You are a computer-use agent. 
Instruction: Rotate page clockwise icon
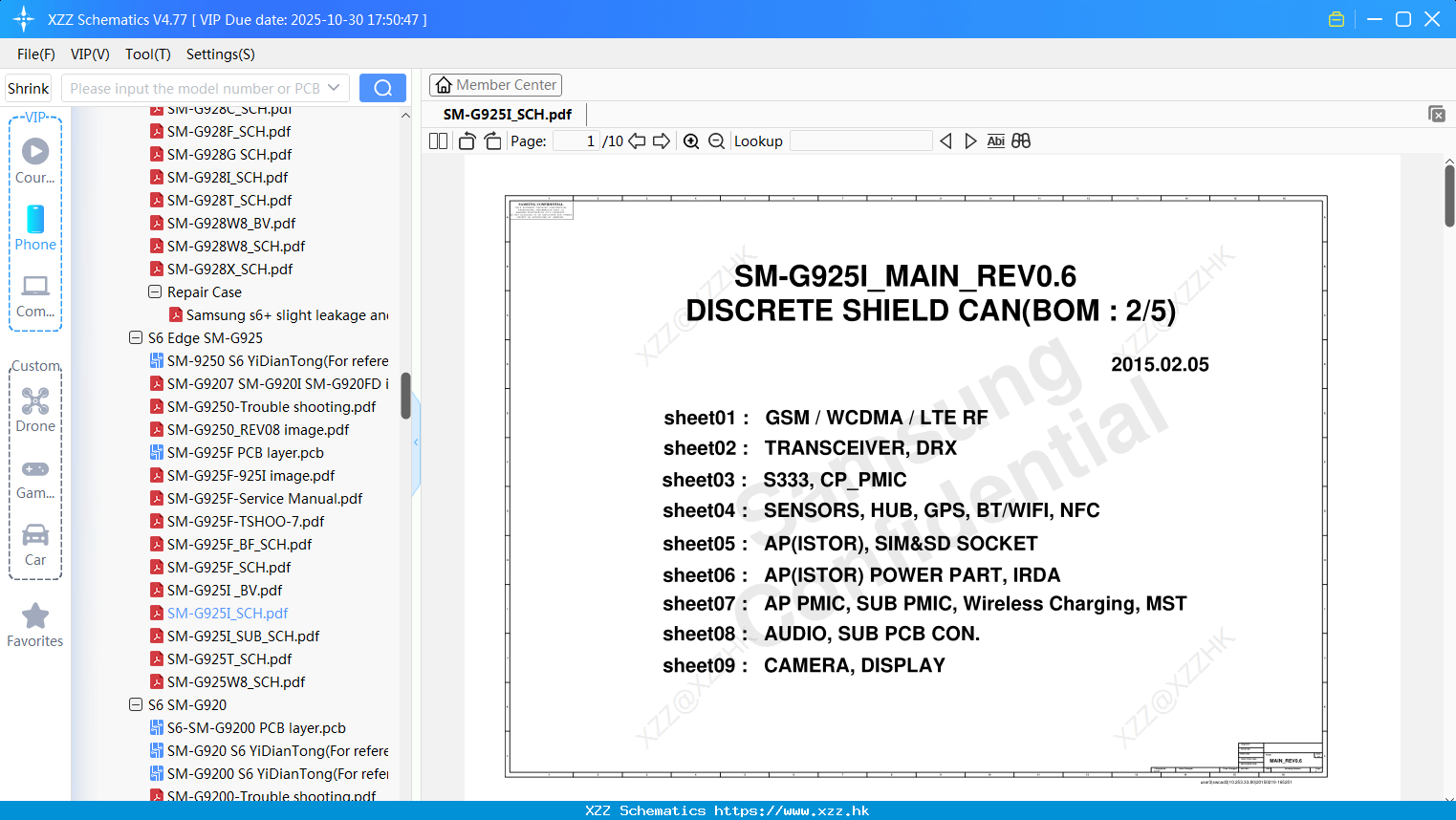[492, 140]
